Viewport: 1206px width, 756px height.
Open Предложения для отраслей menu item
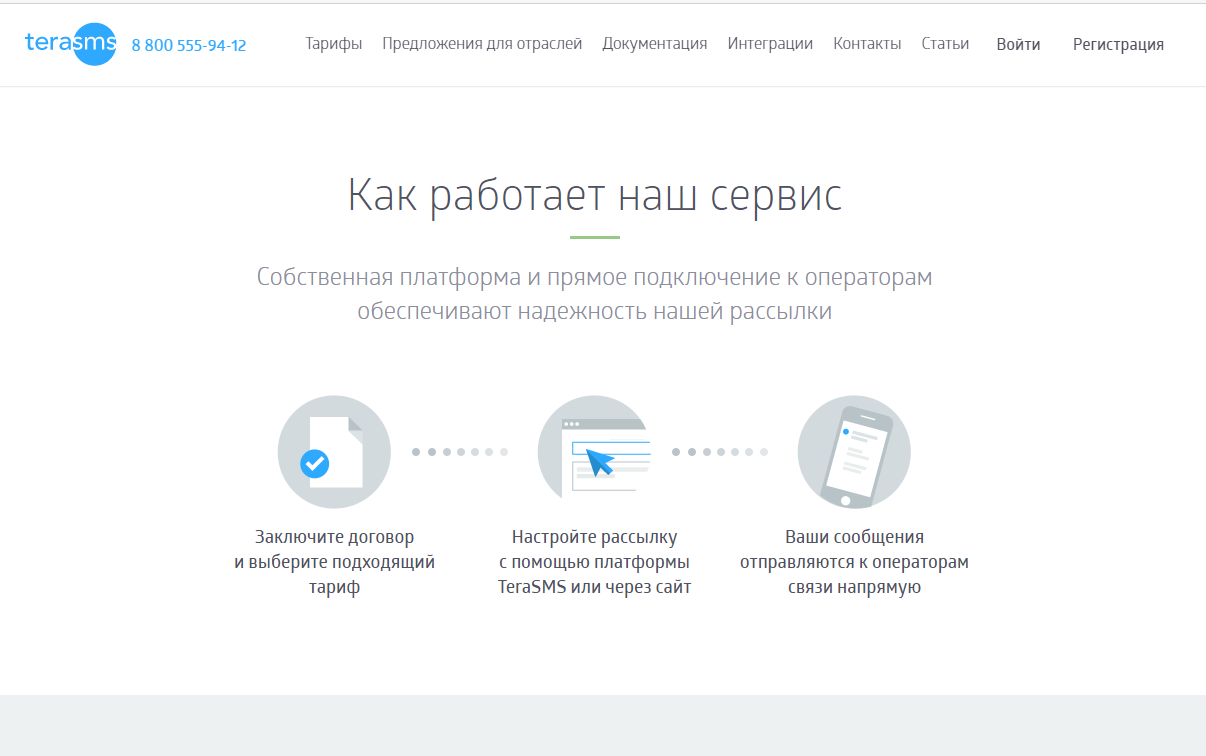482,44
